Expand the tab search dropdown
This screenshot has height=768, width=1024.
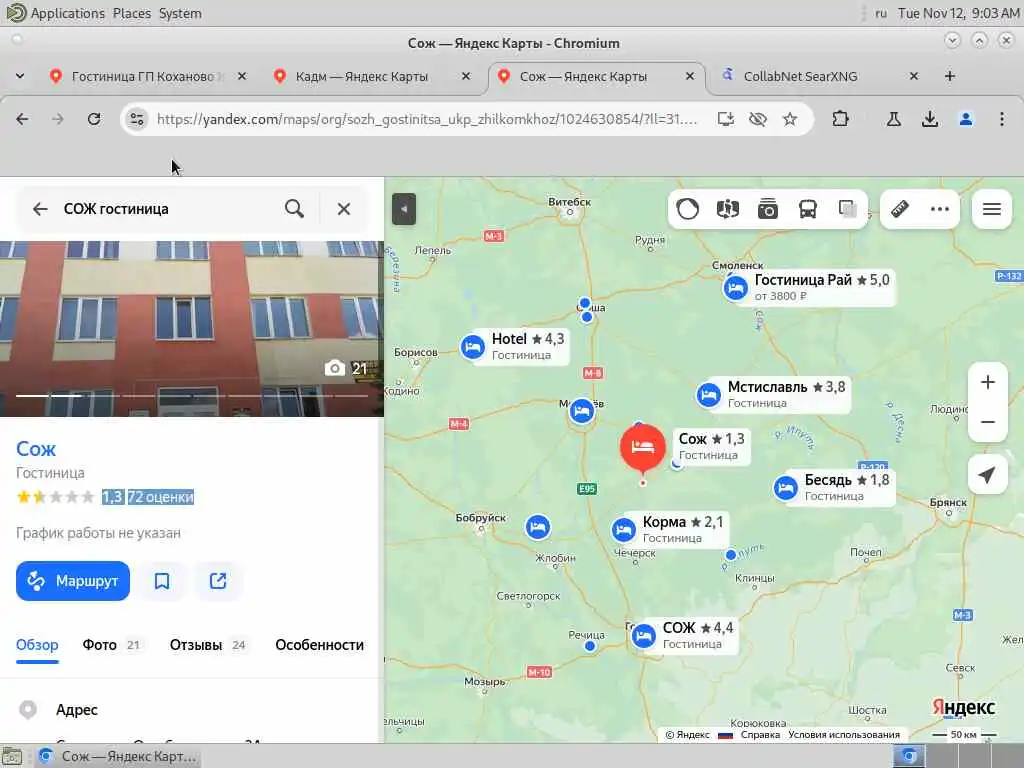20,76
